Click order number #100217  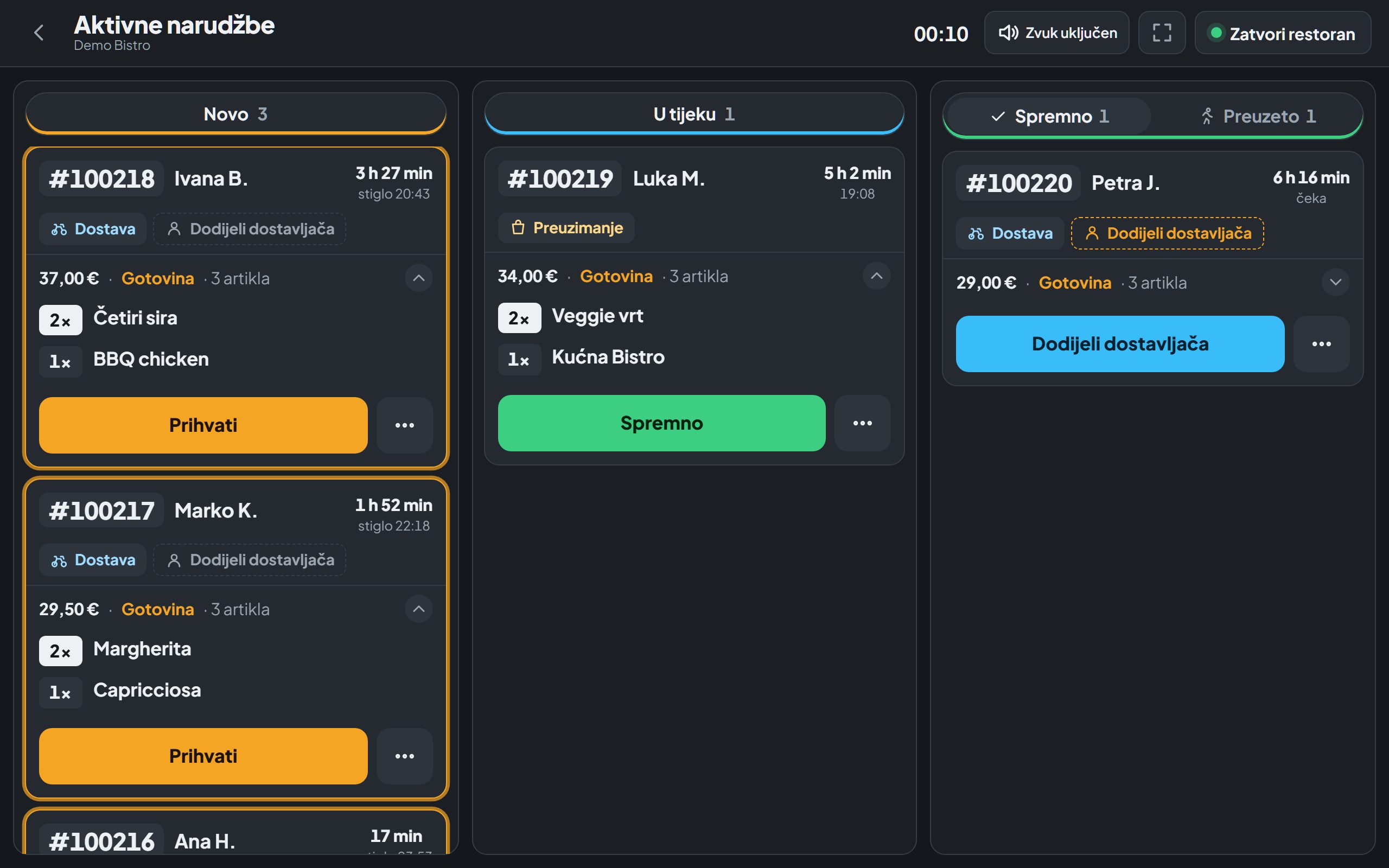tap(101, 510)
